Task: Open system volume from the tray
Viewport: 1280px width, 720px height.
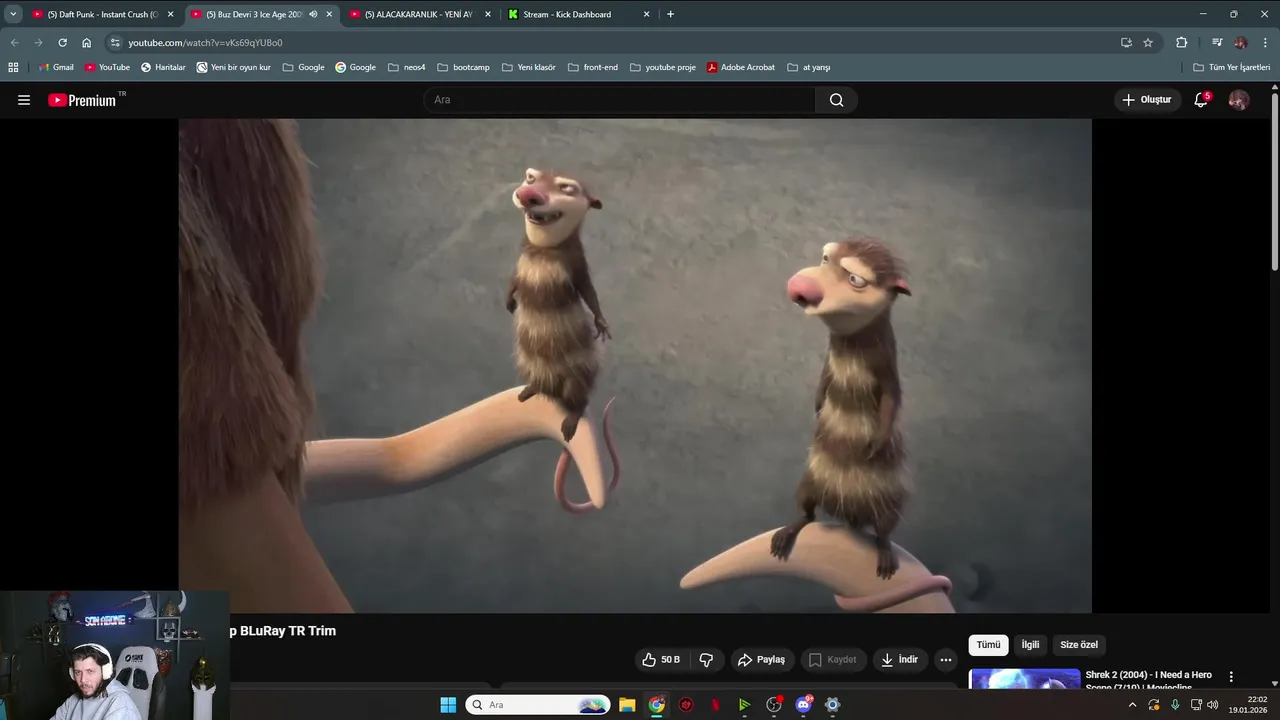Action: point(1212,705)
